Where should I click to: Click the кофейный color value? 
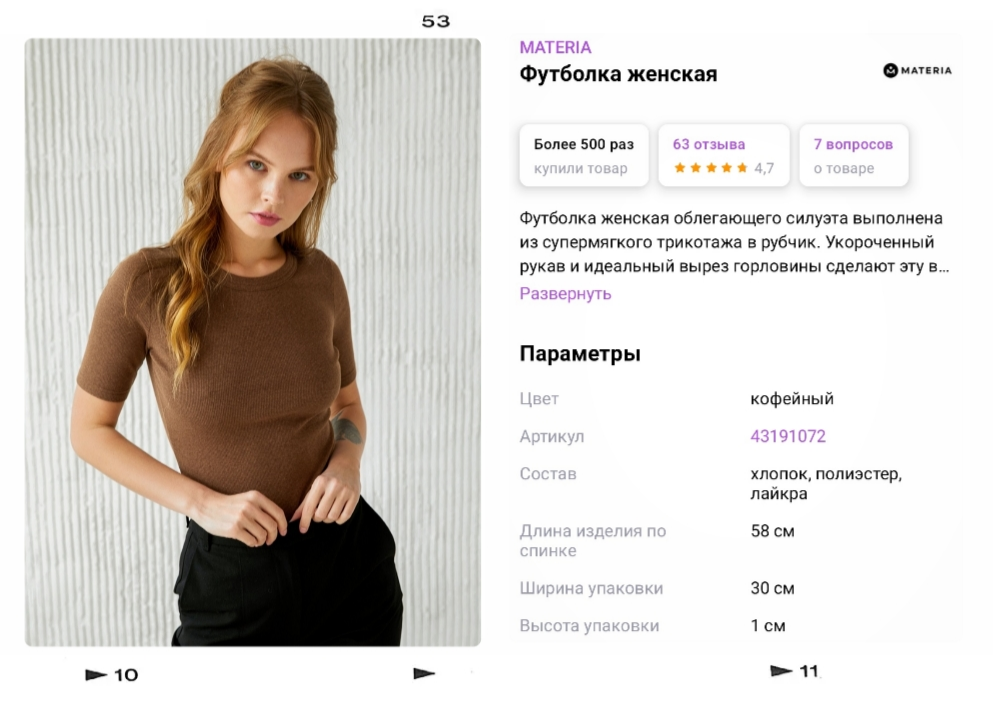tap(792, 399)
